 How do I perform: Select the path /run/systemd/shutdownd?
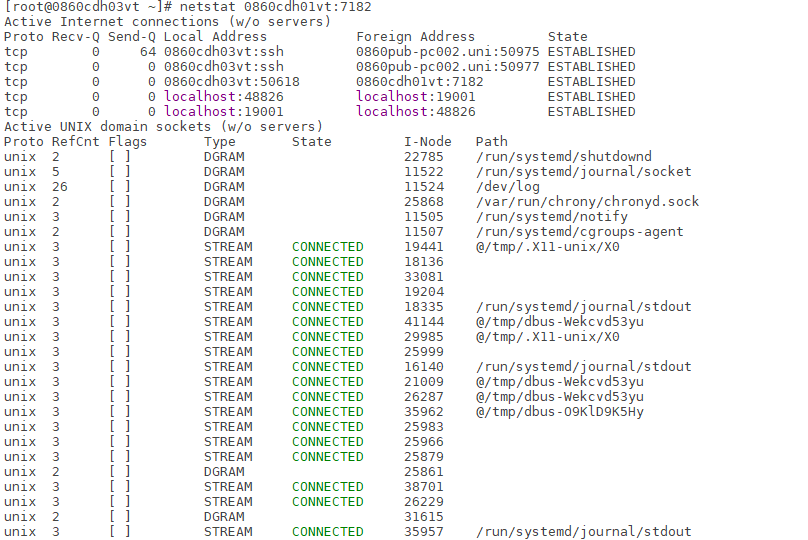pyautogui.click(x=564, y=157)
